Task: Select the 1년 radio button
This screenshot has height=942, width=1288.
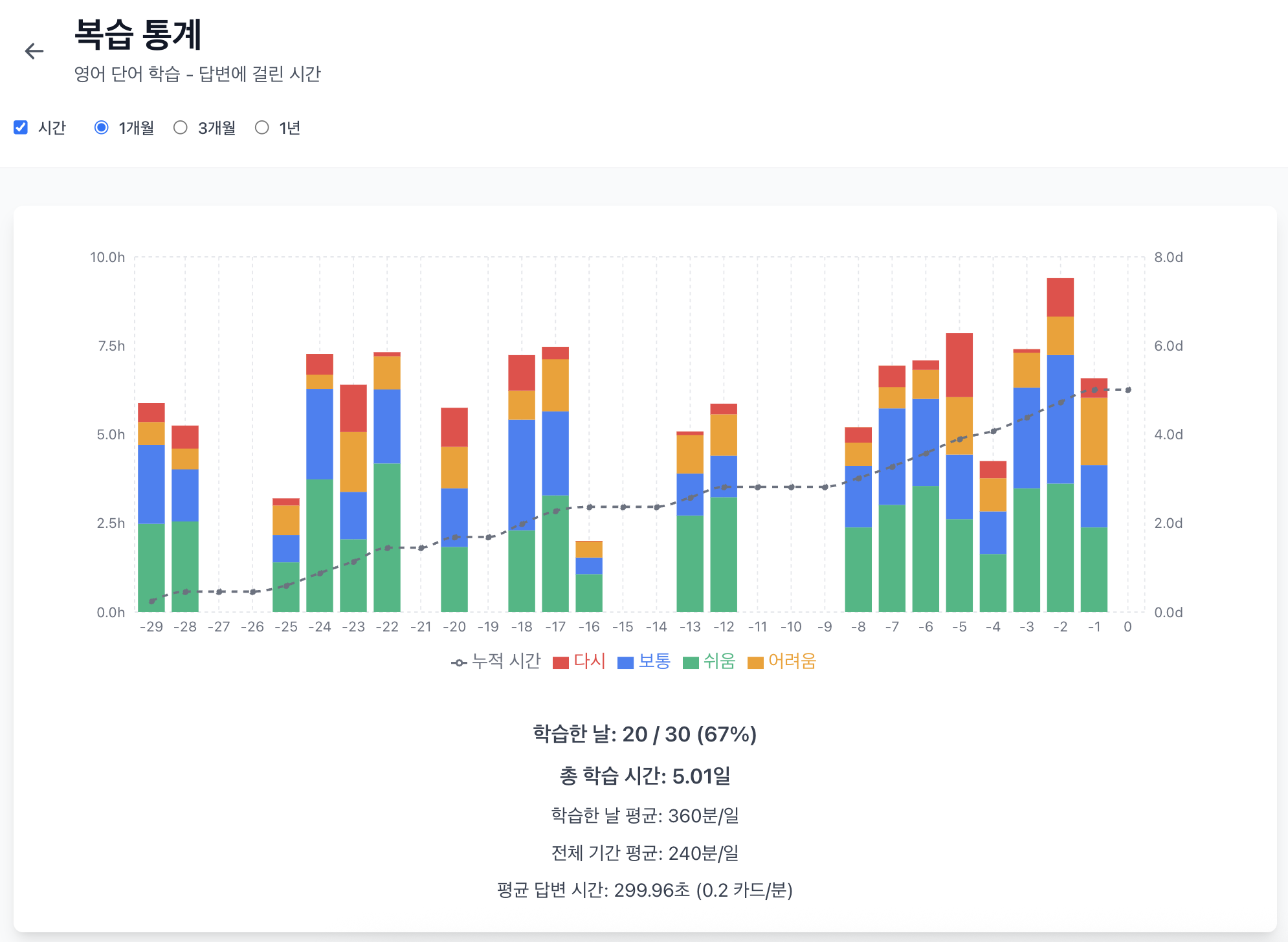Action: pyautogui.click(x=261, y=127)
